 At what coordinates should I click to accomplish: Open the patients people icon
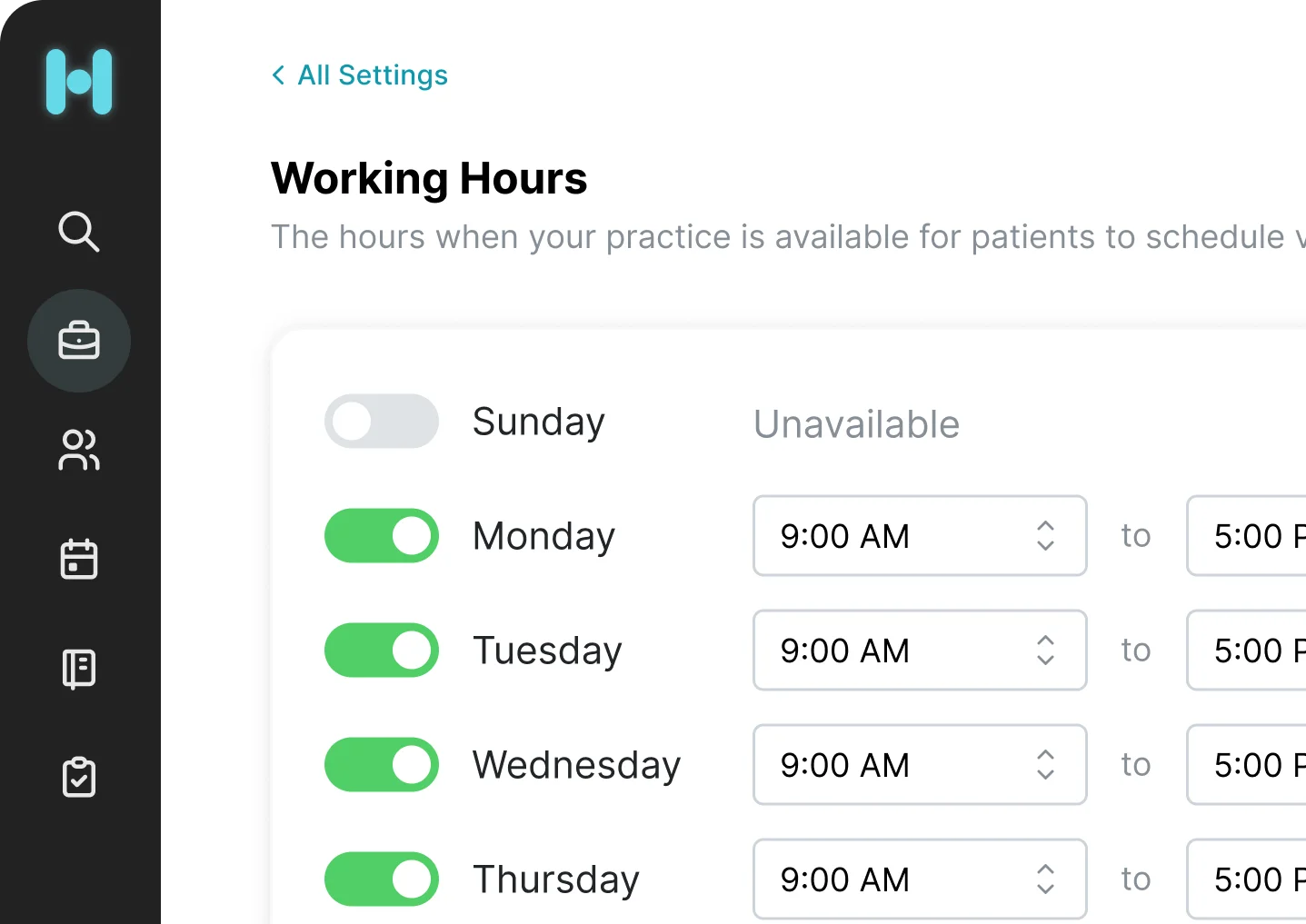tap(79, 450)
